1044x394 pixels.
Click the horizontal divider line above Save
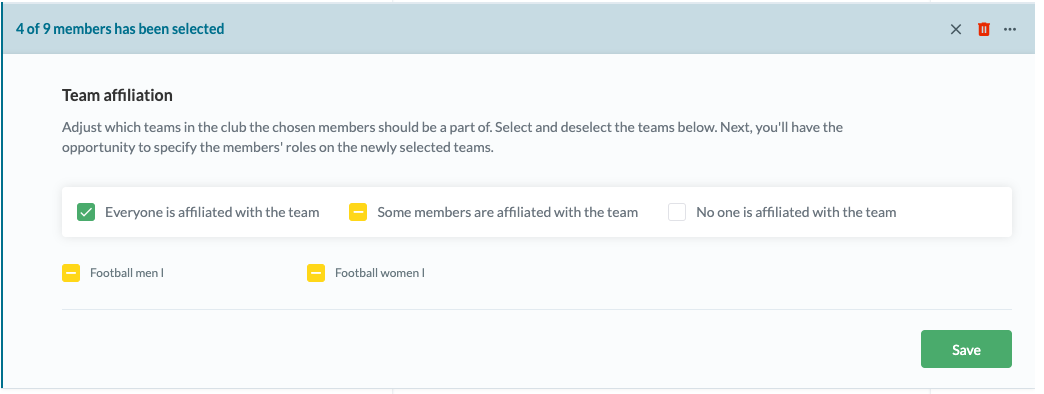pos(537,309)
